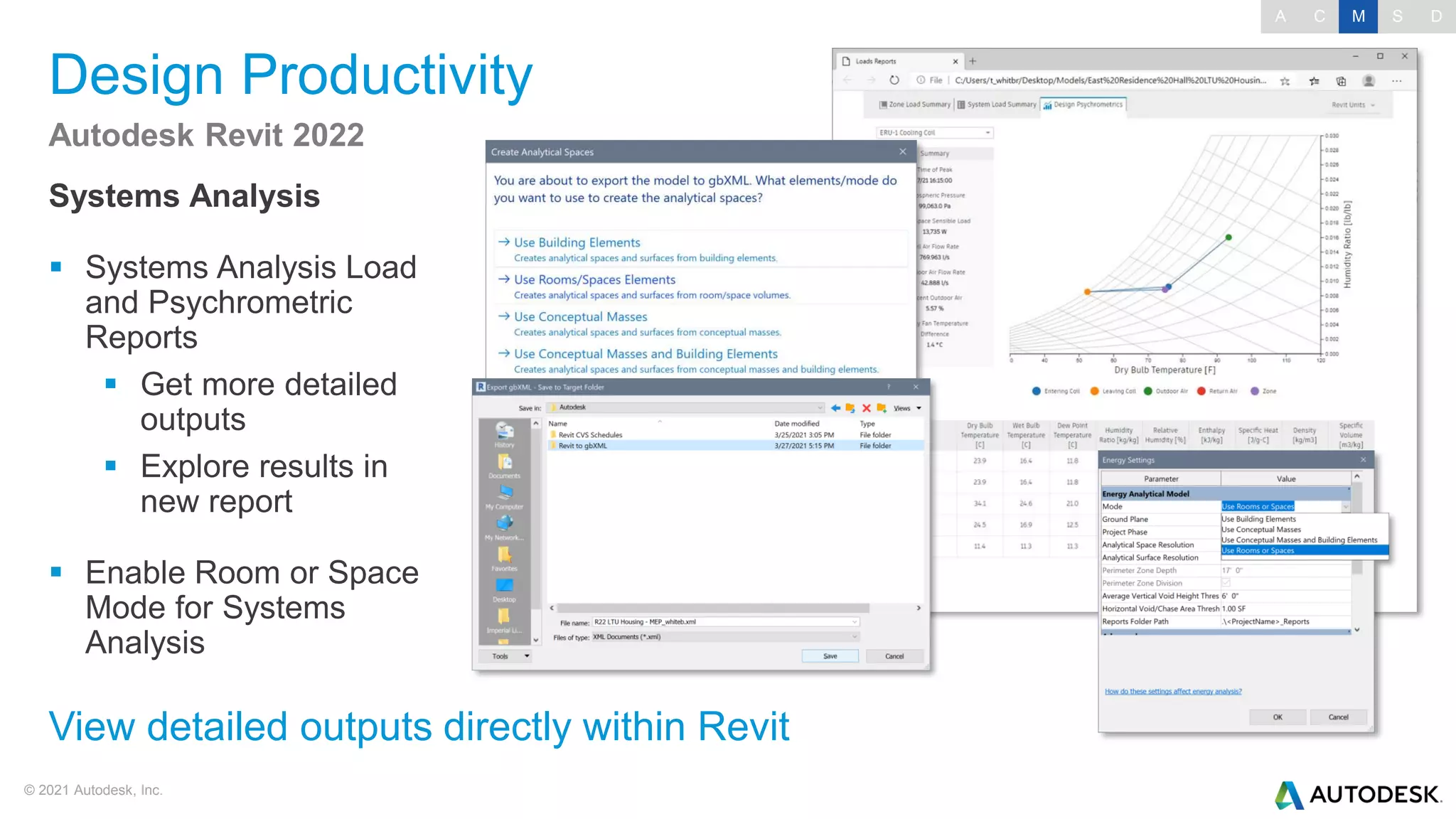Open the ERU-1 Cooling Coil dropdown
This screenshot has width=1456, height=819.
(x=934, y=133)
